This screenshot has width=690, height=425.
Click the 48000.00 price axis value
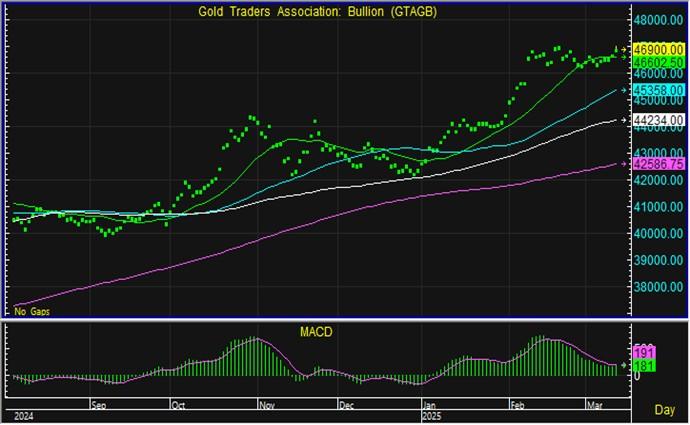pos(658,21)
